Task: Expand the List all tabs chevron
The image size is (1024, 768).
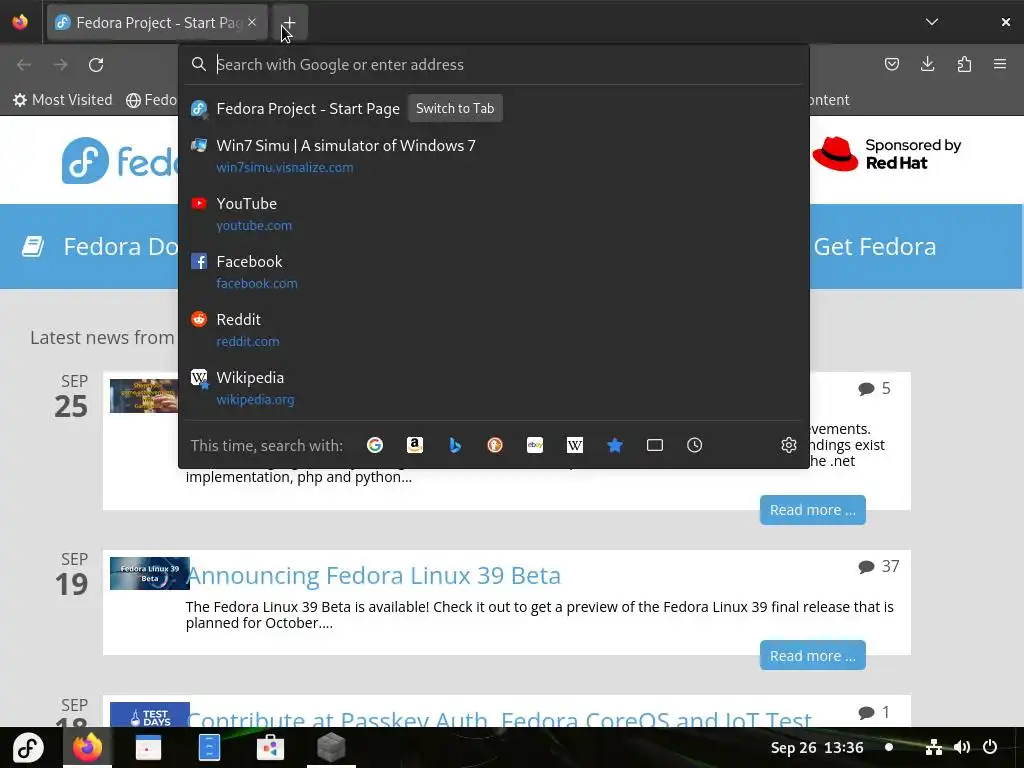Action: click(932, 22)
